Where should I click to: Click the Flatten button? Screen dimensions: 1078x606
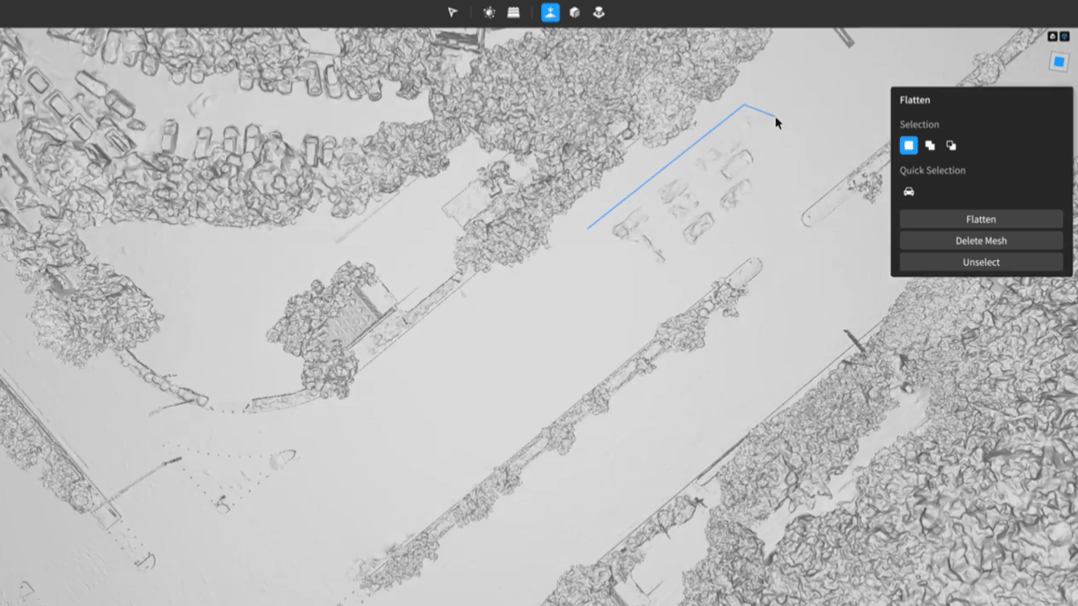pyautogui.click(x=981, y=219)
